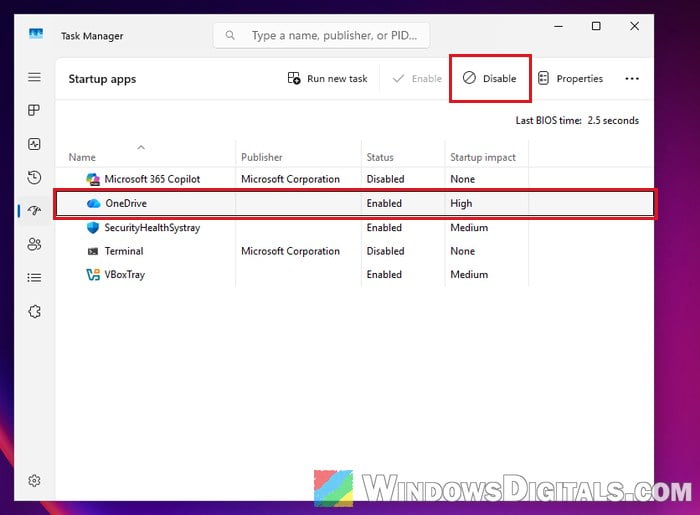Open Properties for selected app
Image resolution: width=700 pixels, height=515 pixels.
pyautogui.click(x=570, y=79)
